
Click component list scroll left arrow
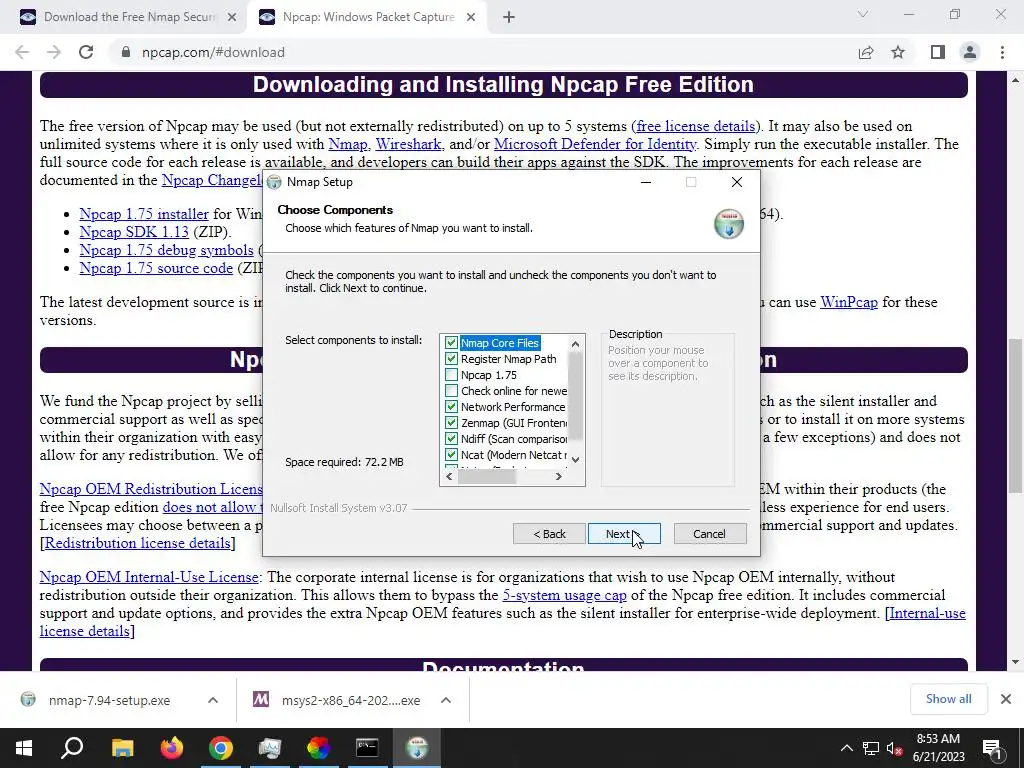click(449, 477)
